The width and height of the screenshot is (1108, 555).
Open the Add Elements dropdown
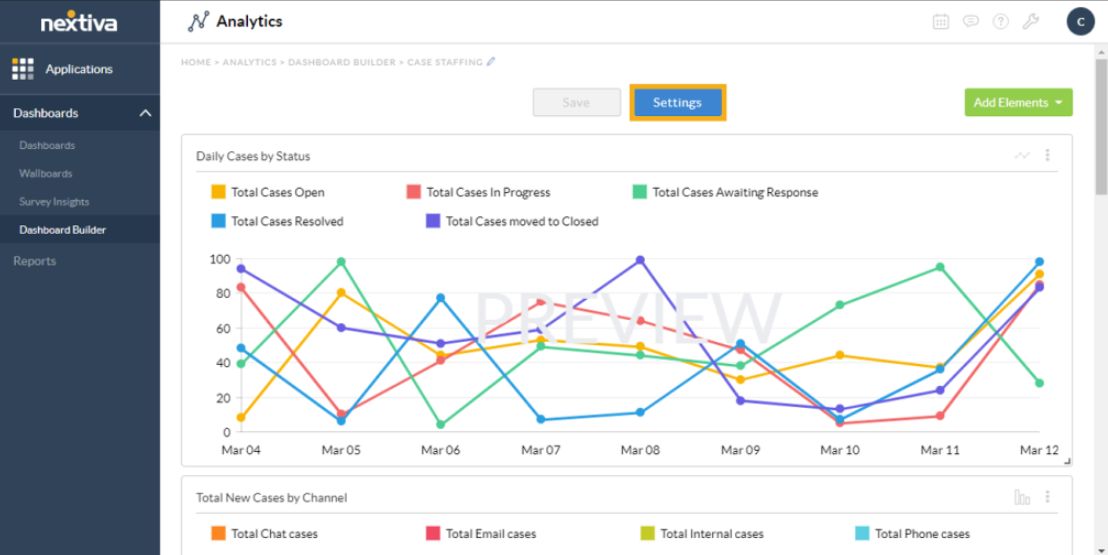1018,102
